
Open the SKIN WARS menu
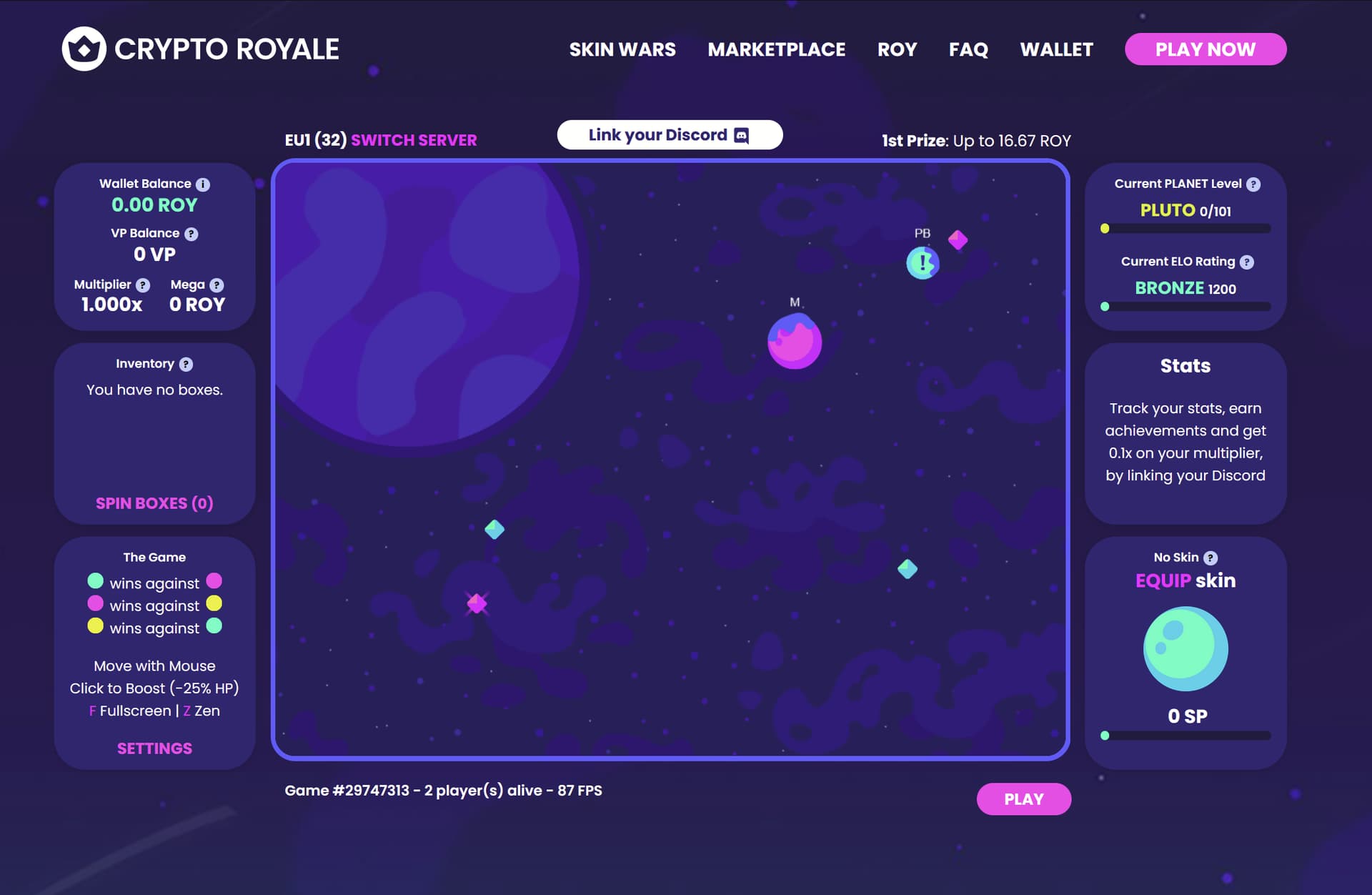[x=622, y=49]
